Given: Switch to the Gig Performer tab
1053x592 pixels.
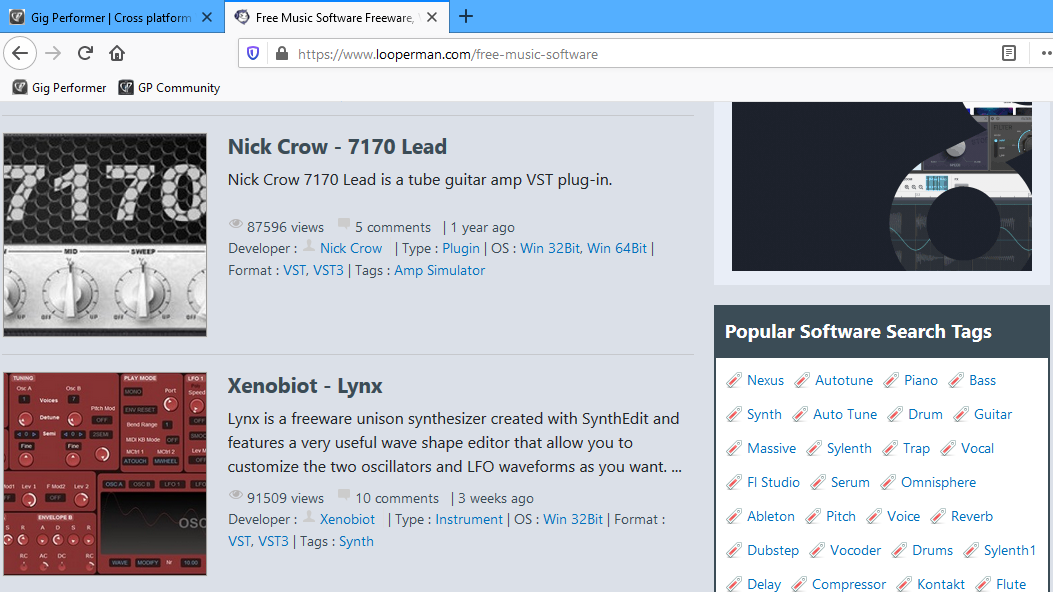Looking at the screenshot, I should (x=111, y=17).
